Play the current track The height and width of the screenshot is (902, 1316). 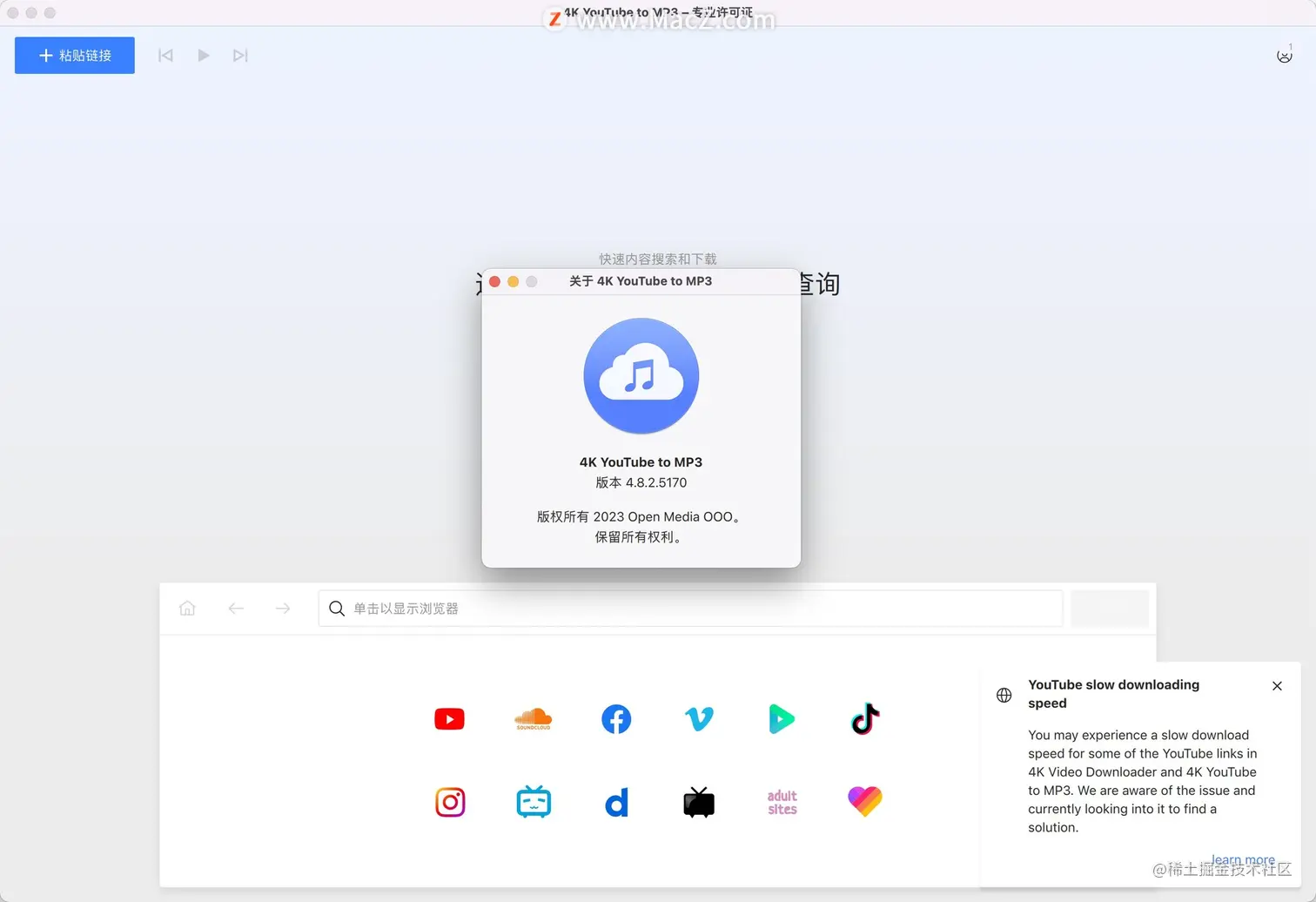tap(203, 56)
